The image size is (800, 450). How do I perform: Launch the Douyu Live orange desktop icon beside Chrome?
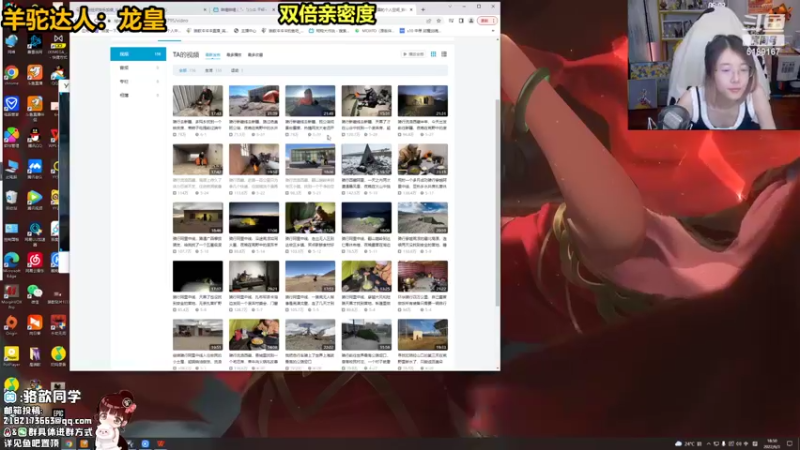[35, 73]
